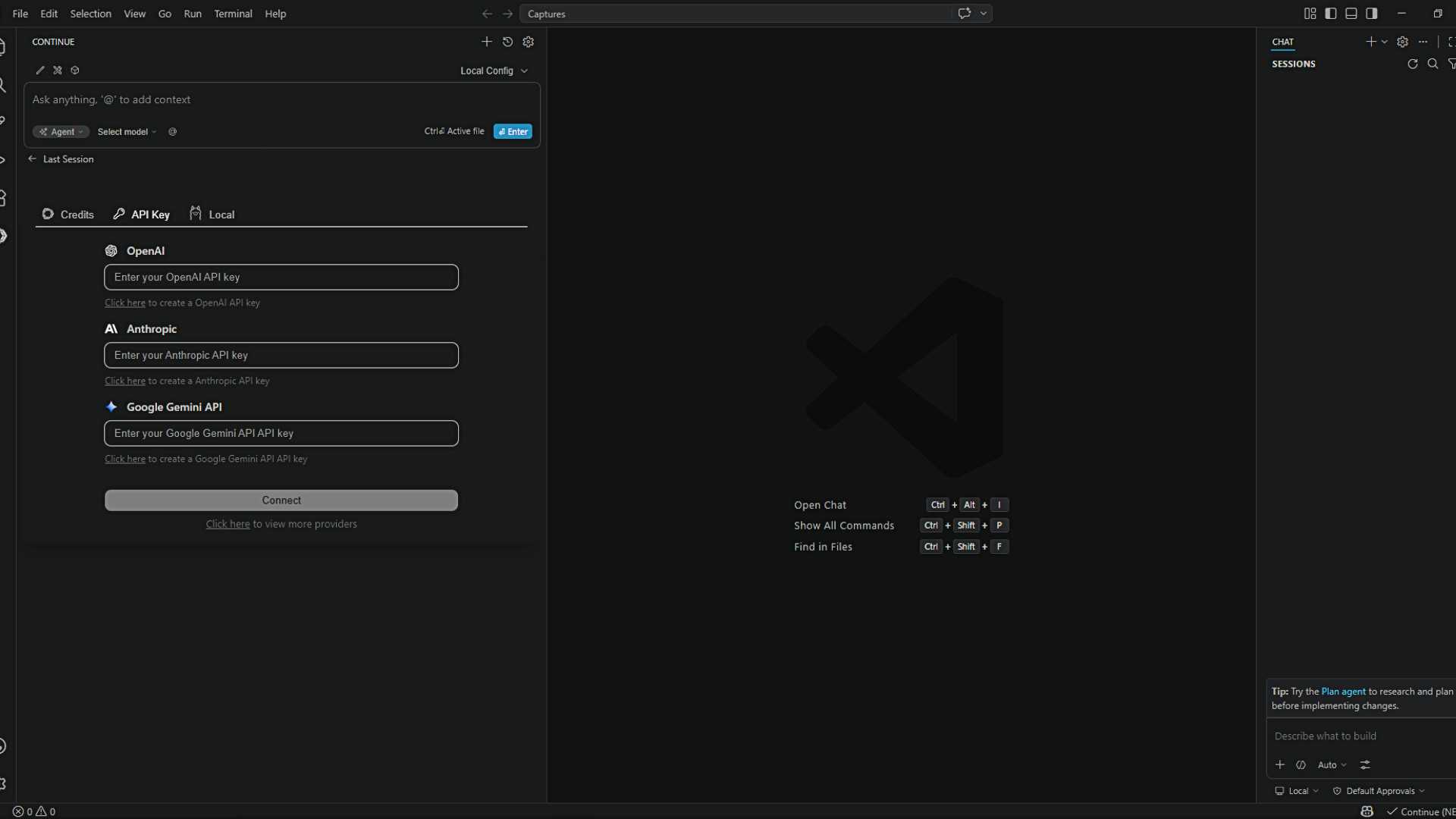The width and height of the screenshot is (1456, 819).
Task: Click the pencil edit icon in Continue
Action: click(x=40, y=71)
